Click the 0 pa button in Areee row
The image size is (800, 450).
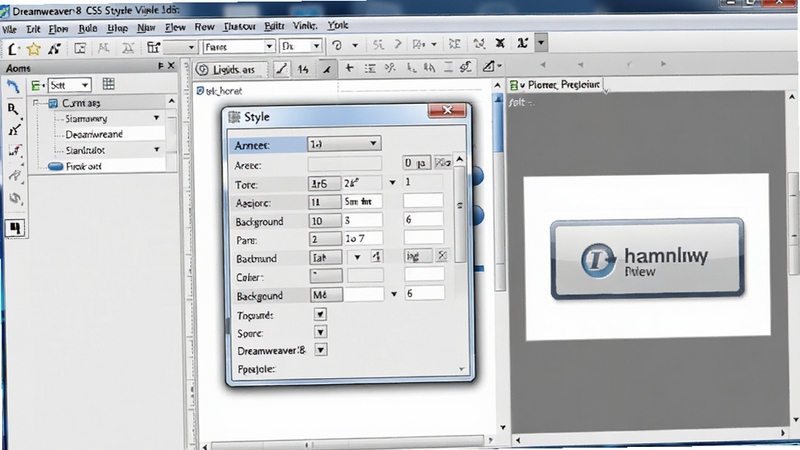click(x=416, y=163)
